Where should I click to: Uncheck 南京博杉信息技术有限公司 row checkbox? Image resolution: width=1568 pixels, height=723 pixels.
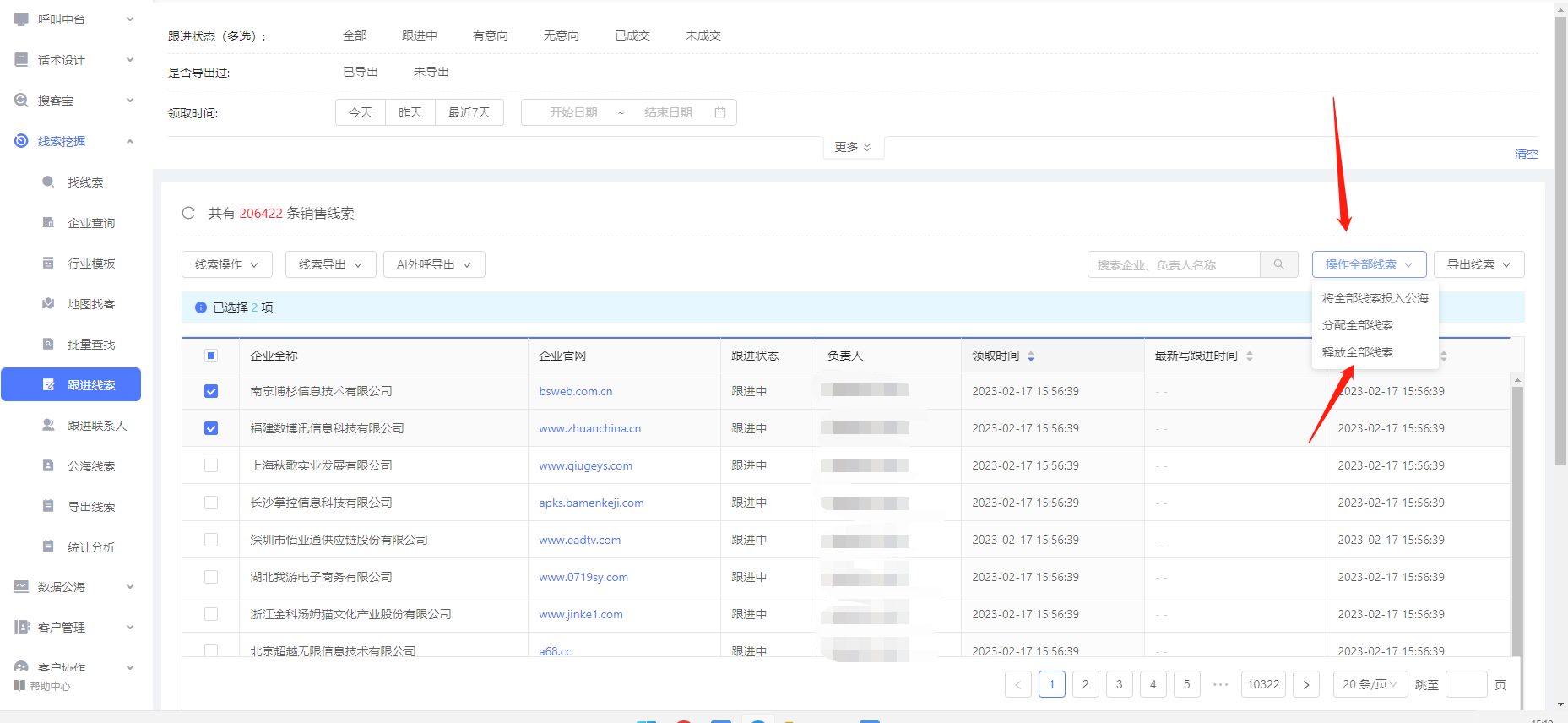[x=211, y=391]
